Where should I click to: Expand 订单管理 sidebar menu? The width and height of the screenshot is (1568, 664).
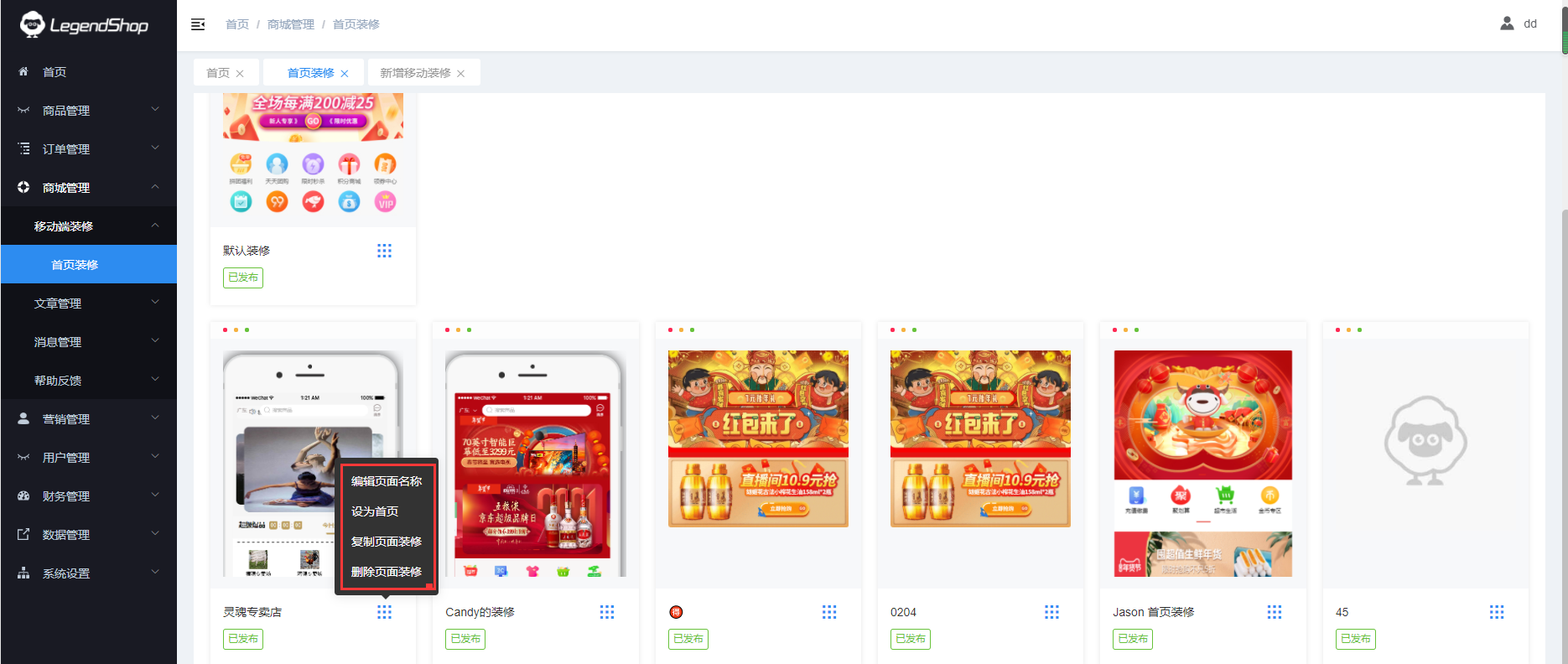(x=89, y=149)
